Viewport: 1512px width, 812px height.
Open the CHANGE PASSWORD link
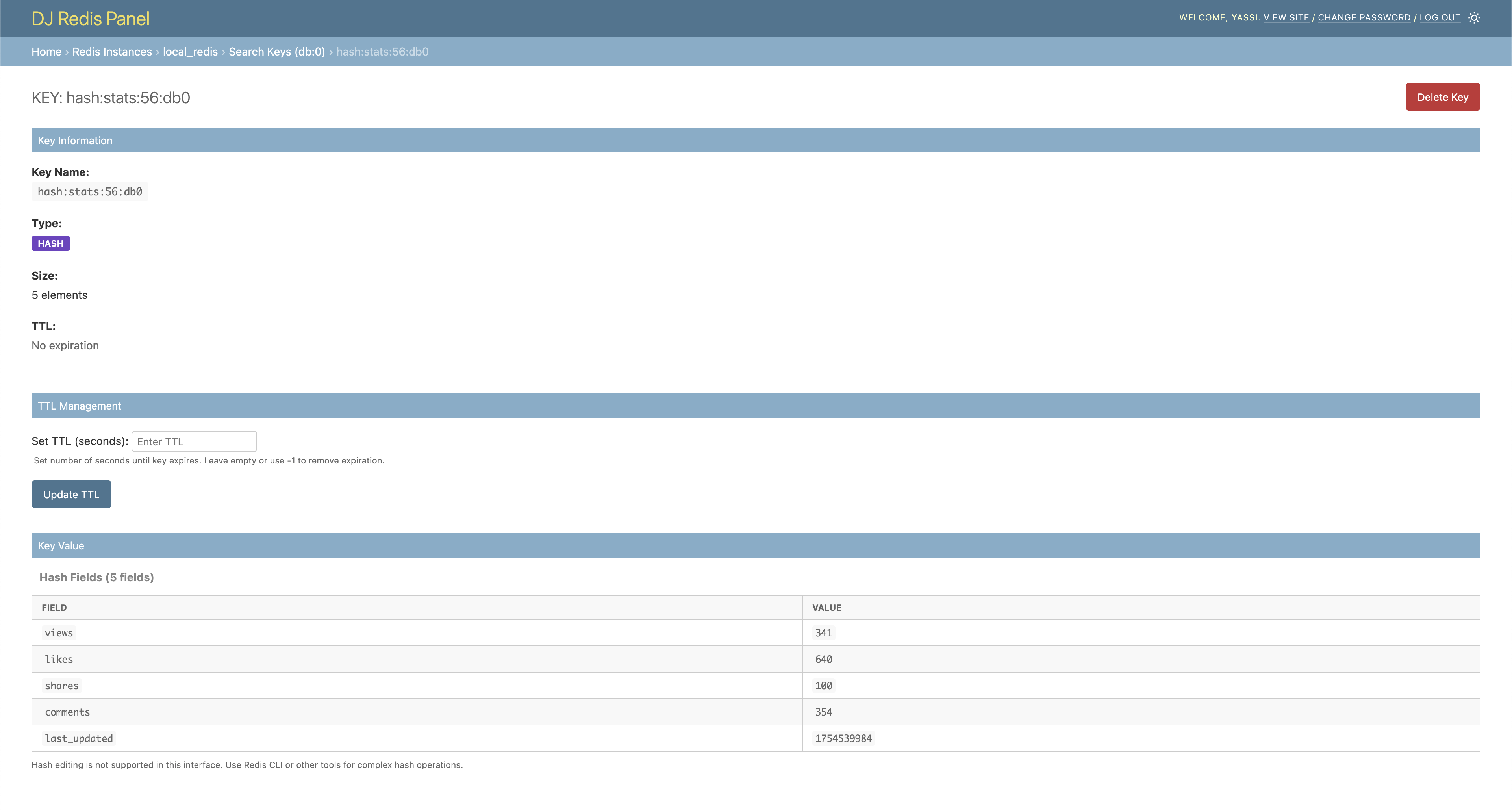pos(1364,18)
